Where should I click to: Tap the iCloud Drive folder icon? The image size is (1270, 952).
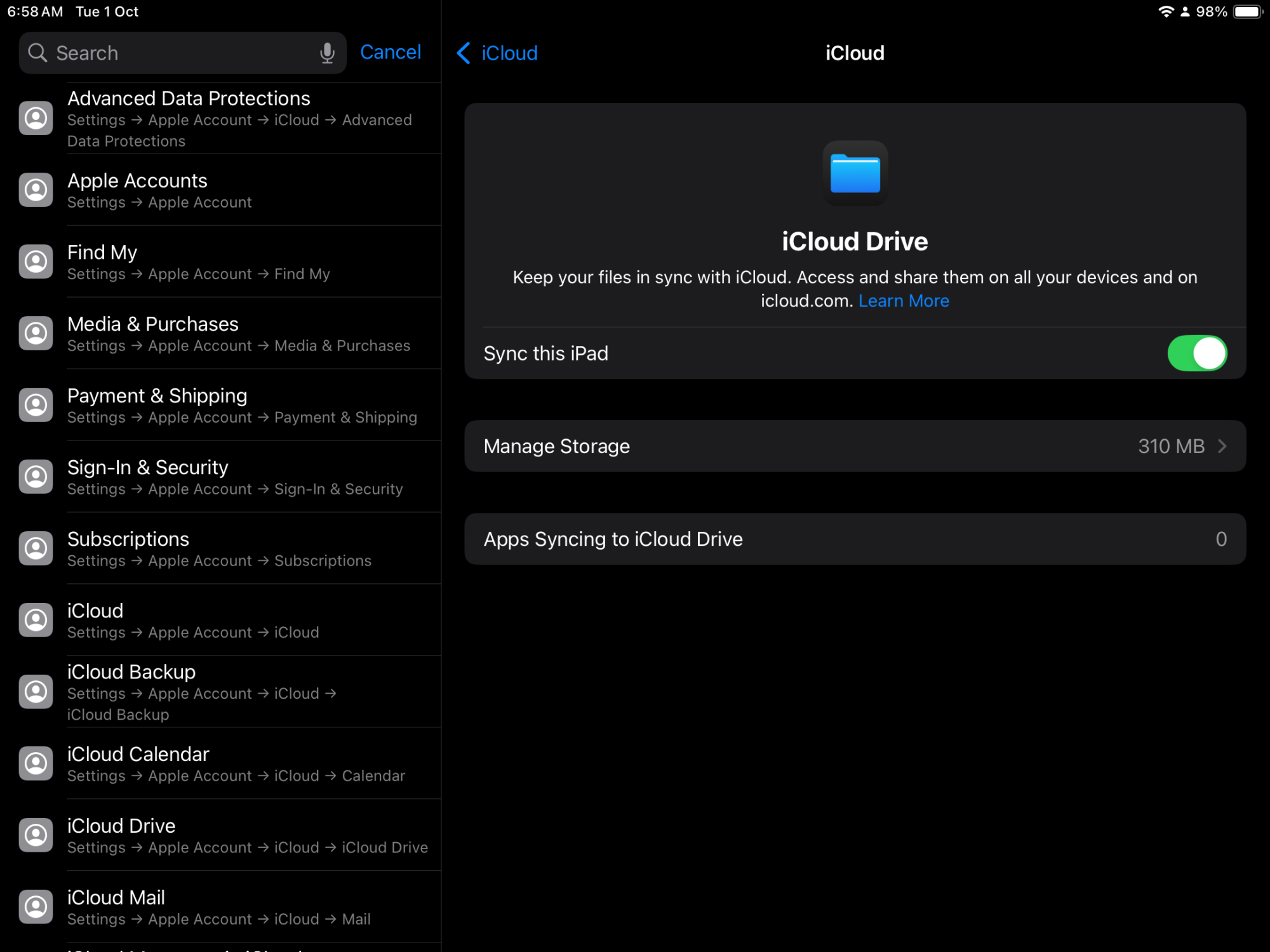pyautogui.click(x=855, y=173)
